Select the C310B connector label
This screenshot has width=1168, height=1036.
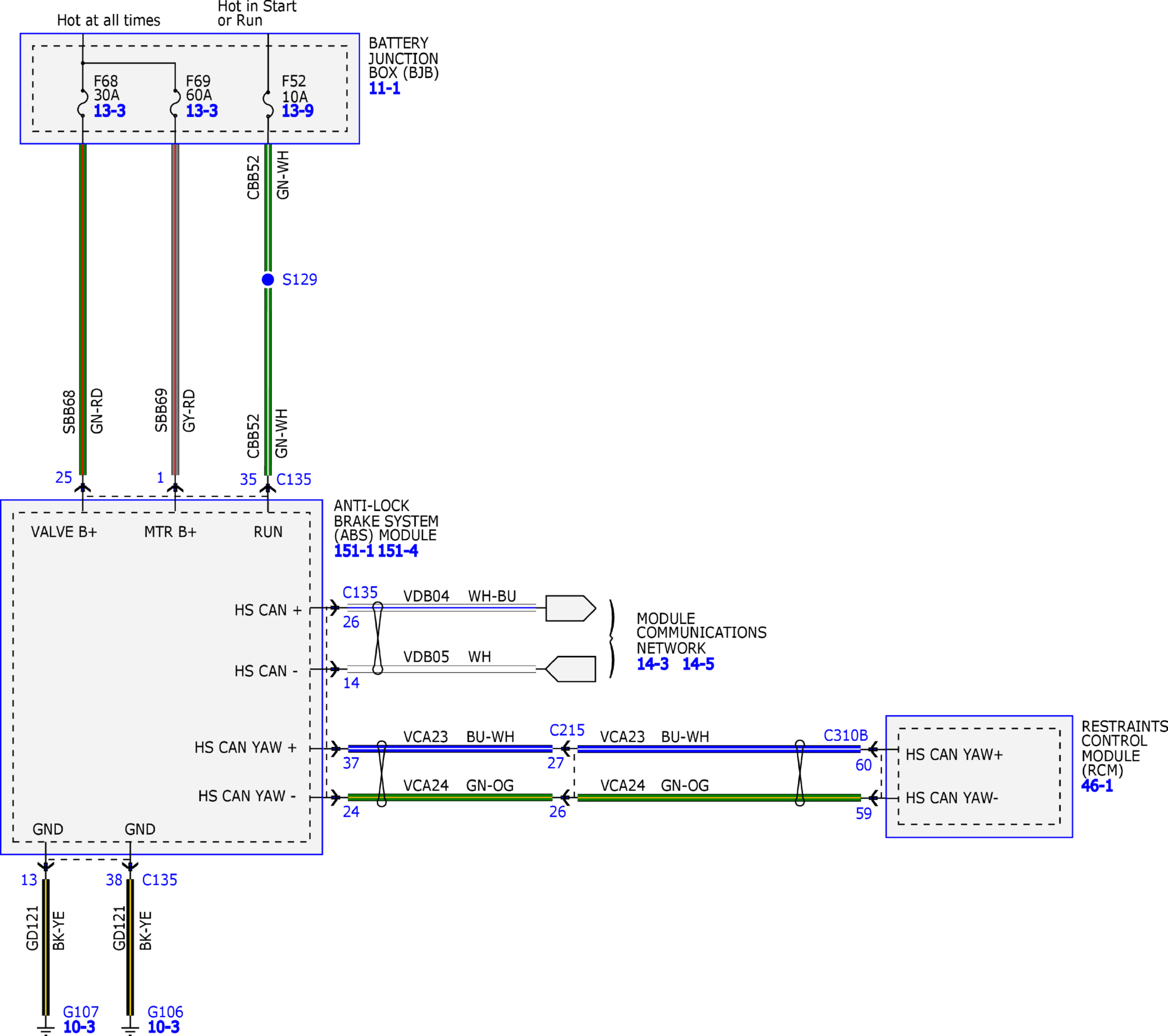845,736
